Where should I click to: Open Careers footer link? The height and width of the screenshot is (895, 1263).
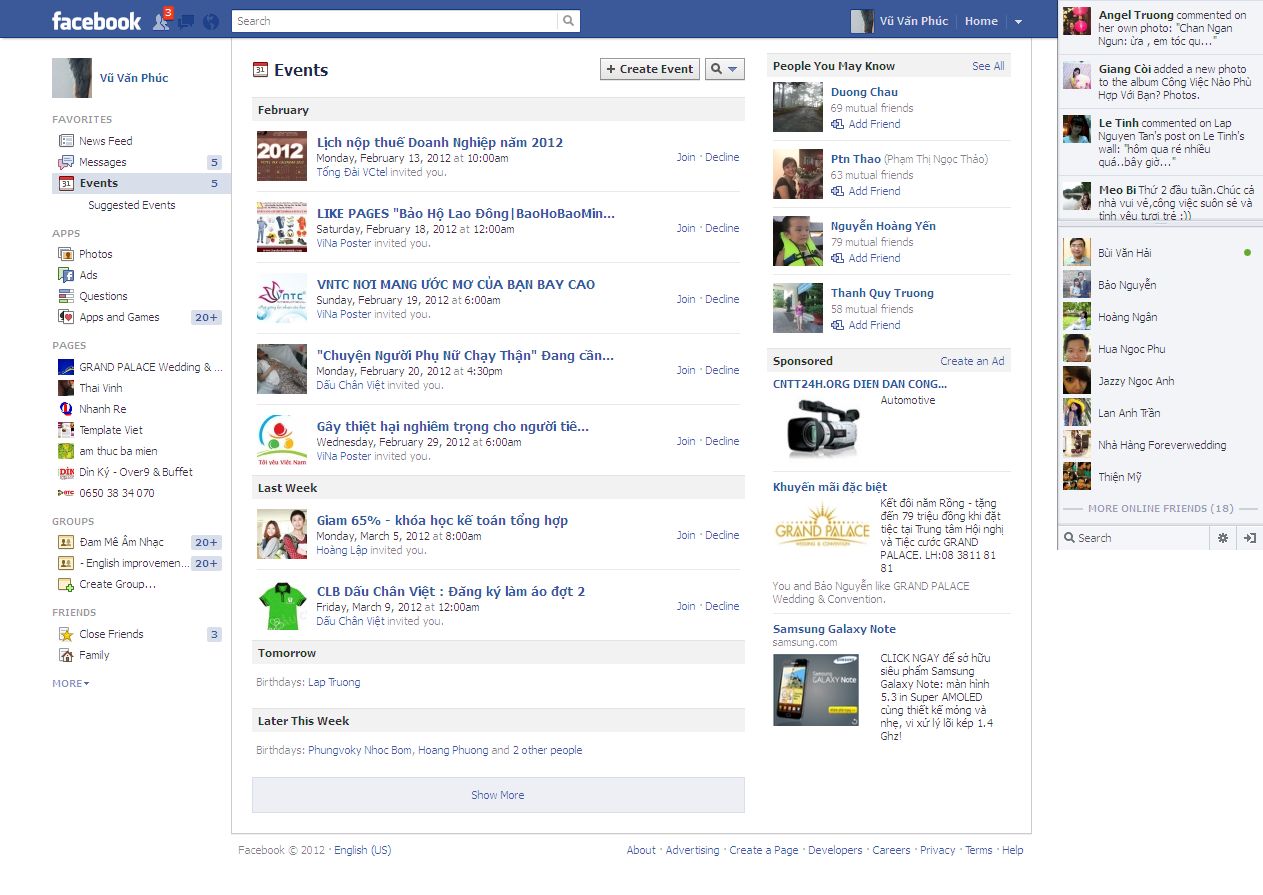[x=891, y=850]
